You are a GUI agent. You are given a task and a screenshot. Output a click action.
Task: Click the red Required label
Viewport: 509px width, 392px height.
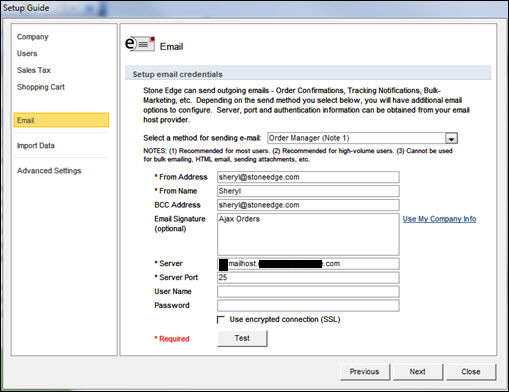[x=172, y=339]
